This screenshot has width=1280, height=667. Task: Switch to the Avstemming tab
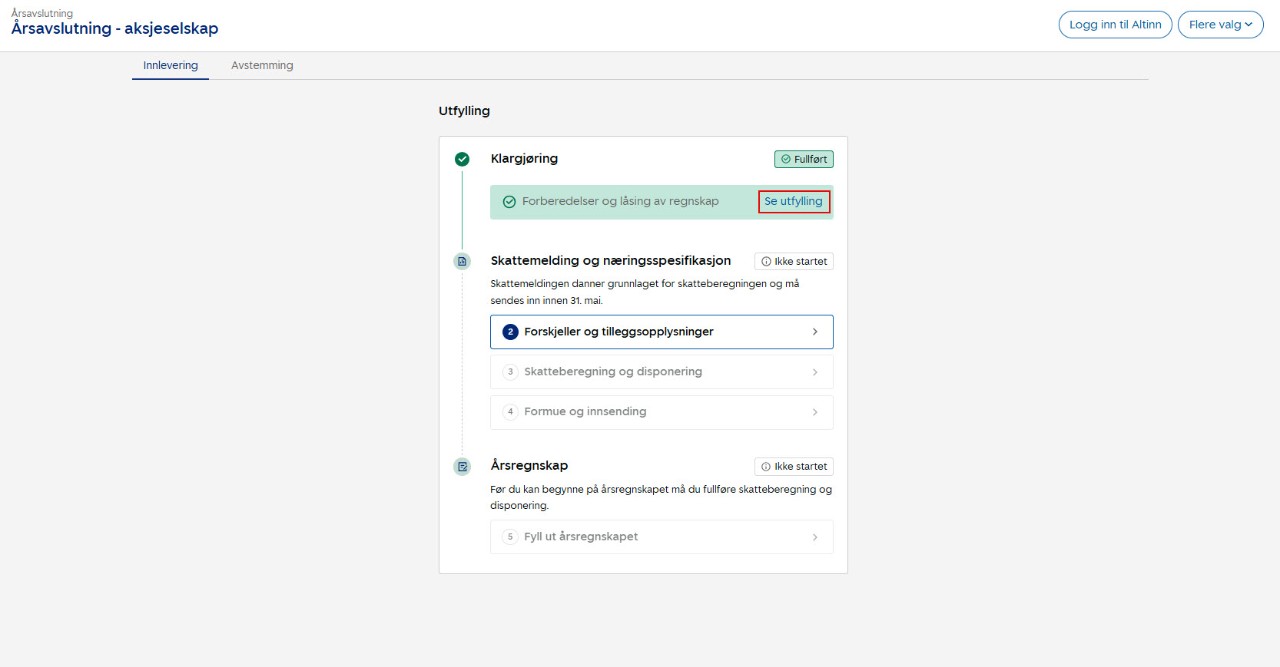tap(262, 66)
